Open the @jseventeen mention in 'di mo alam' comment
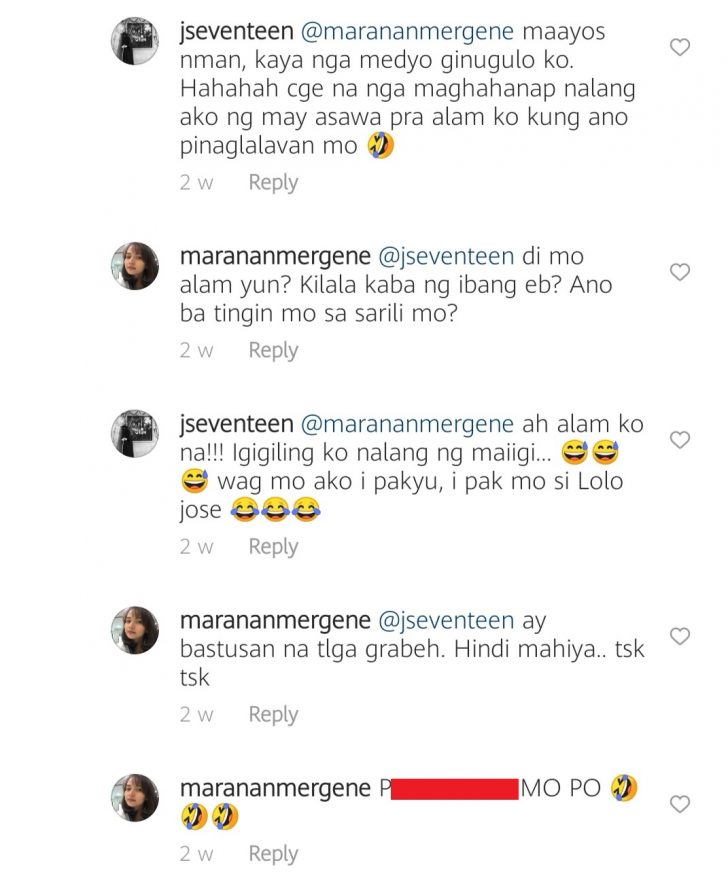Viewport: 728px width, 880px height. coord(446,256)
